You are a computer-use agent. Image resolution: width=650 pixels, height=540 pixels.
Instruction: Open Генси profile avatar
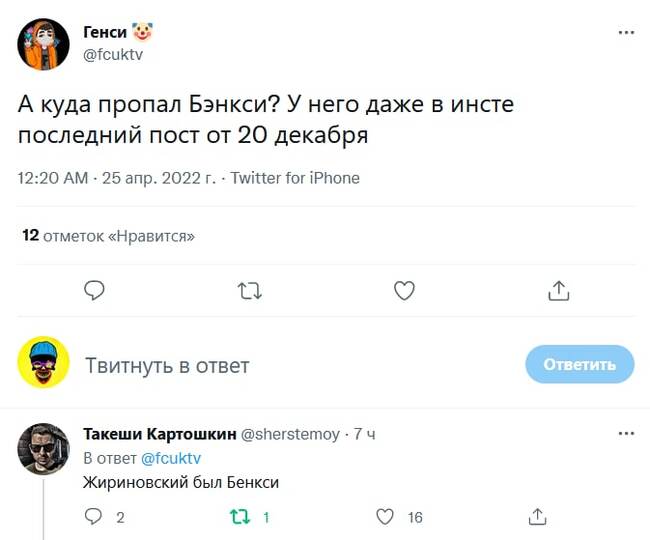click(x=44, y=44)
